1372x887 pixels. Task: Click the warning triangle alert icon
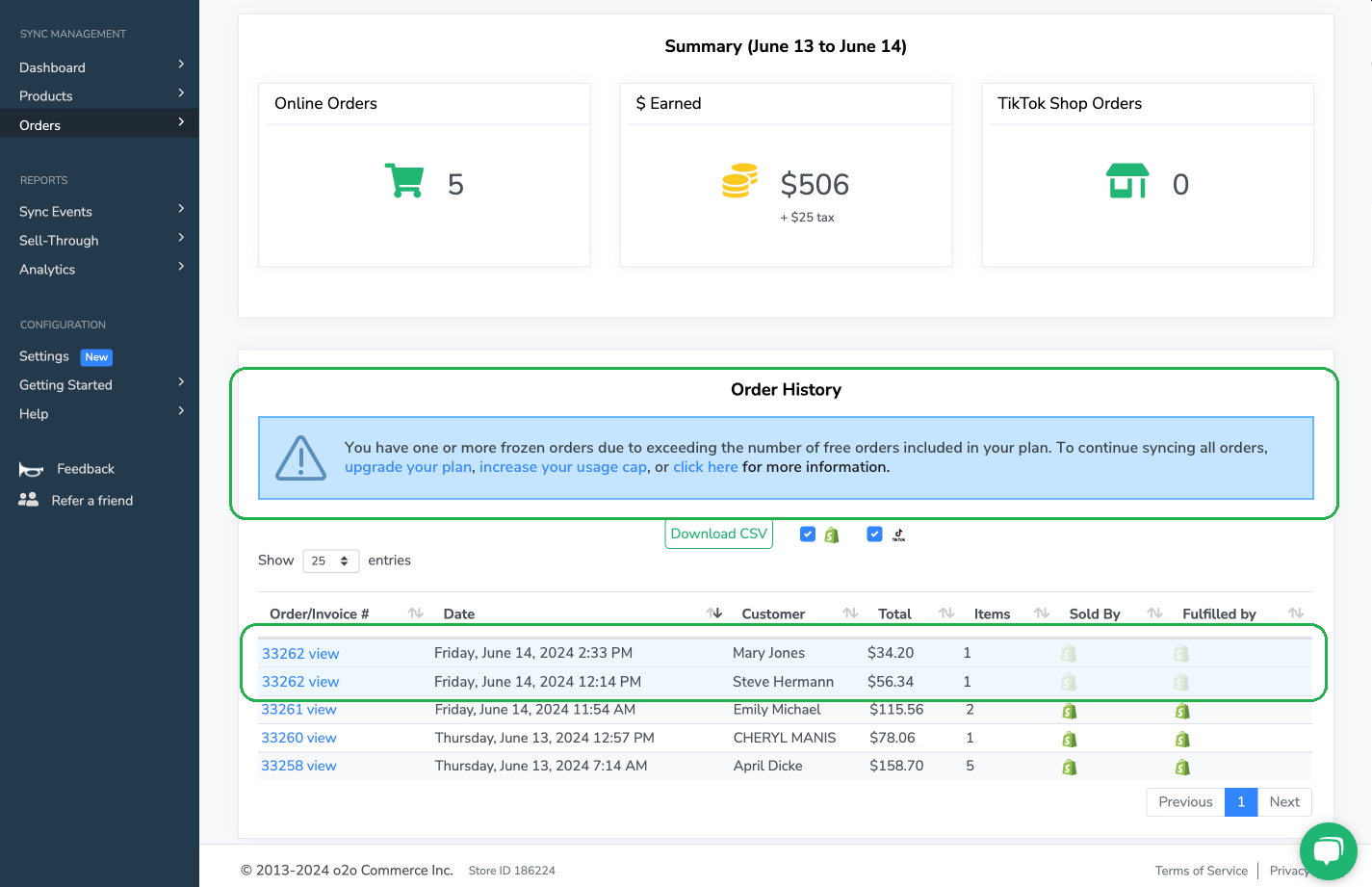301,458
